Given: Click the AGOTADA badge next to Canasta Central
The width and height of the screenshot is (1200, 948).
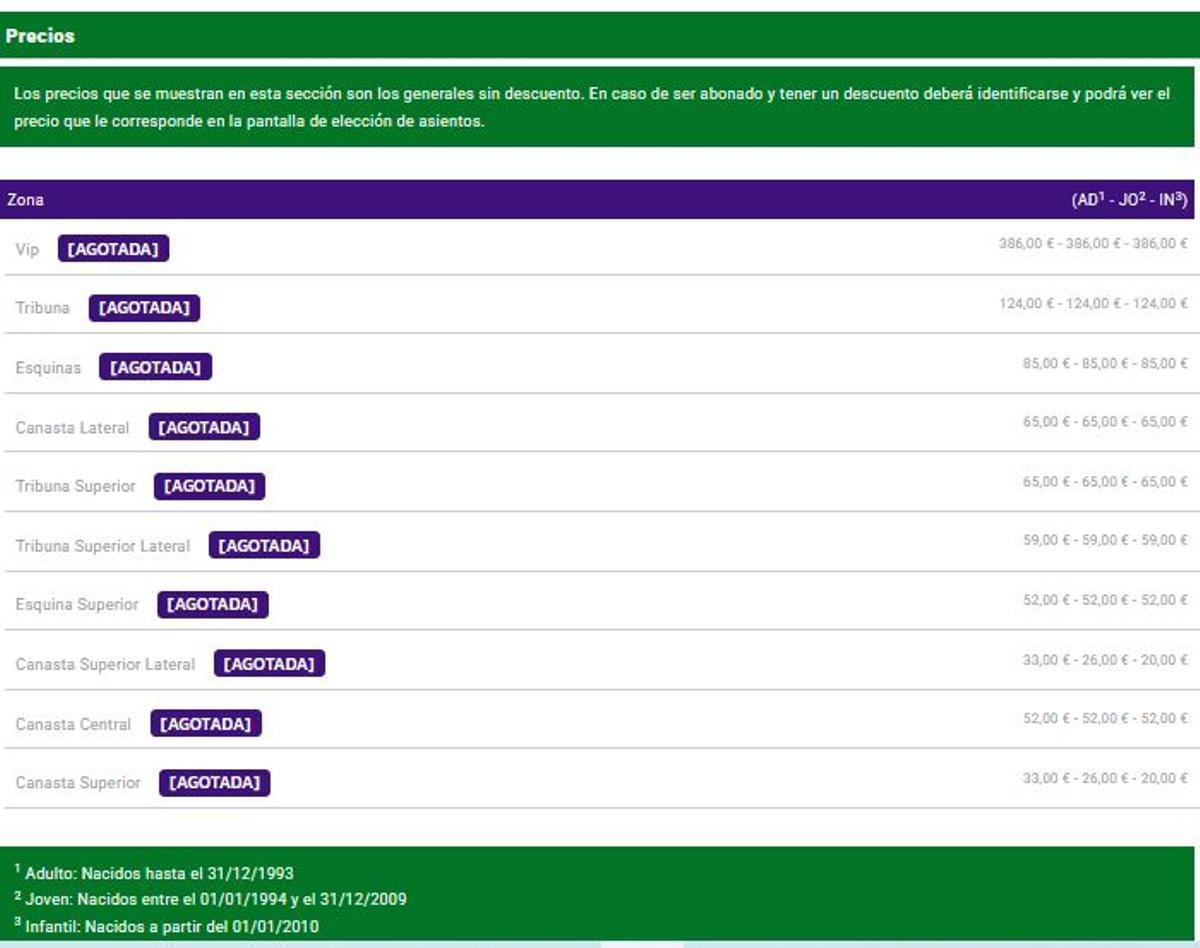Looking at the screenshot, I should [206, 723].
